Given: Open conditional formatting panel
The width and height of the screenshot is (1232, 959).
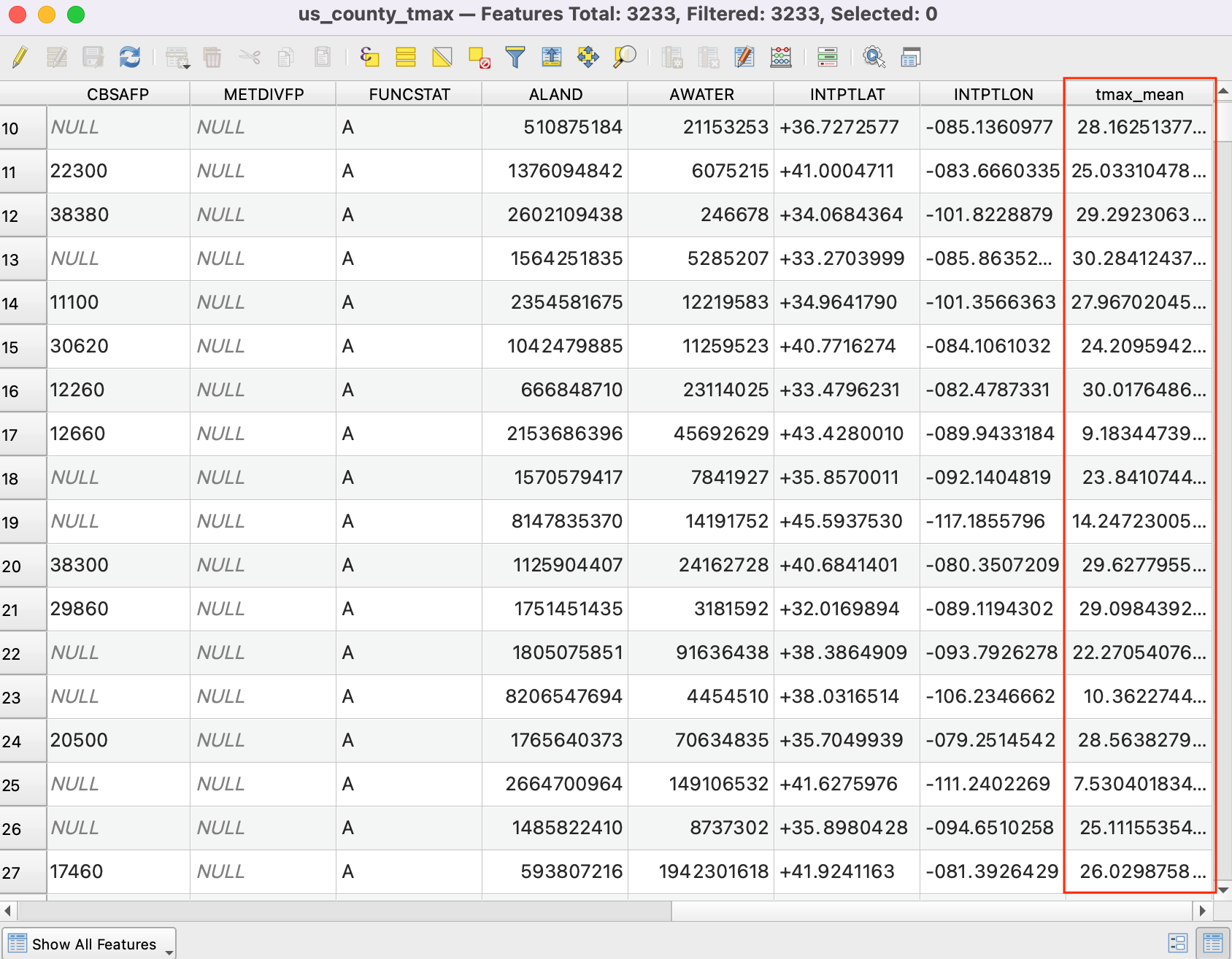Looking at the screenshot, I should 827,57.
